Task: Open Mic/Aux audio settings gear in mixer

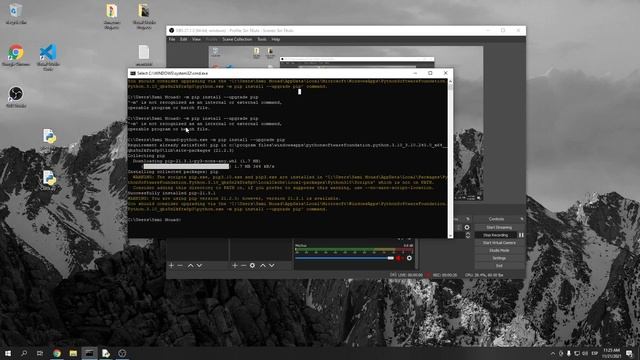Action: click(x=409, y=258)
